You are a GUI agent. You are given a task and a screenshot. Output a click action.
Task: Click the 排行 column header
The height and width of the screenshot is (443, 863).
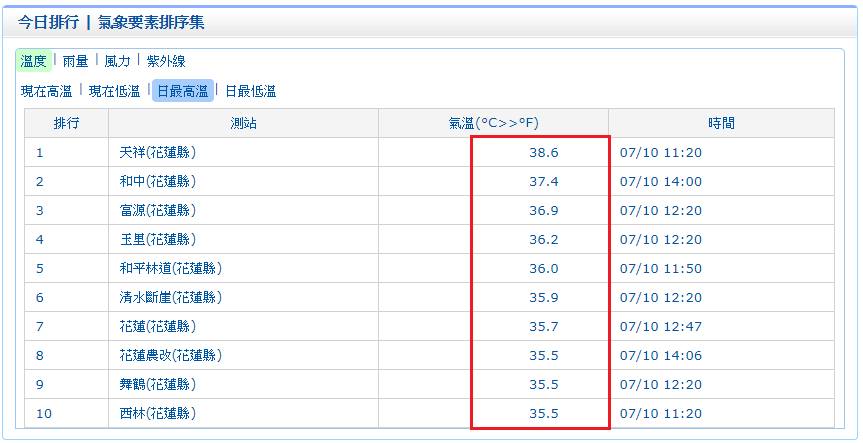(67, 123)
